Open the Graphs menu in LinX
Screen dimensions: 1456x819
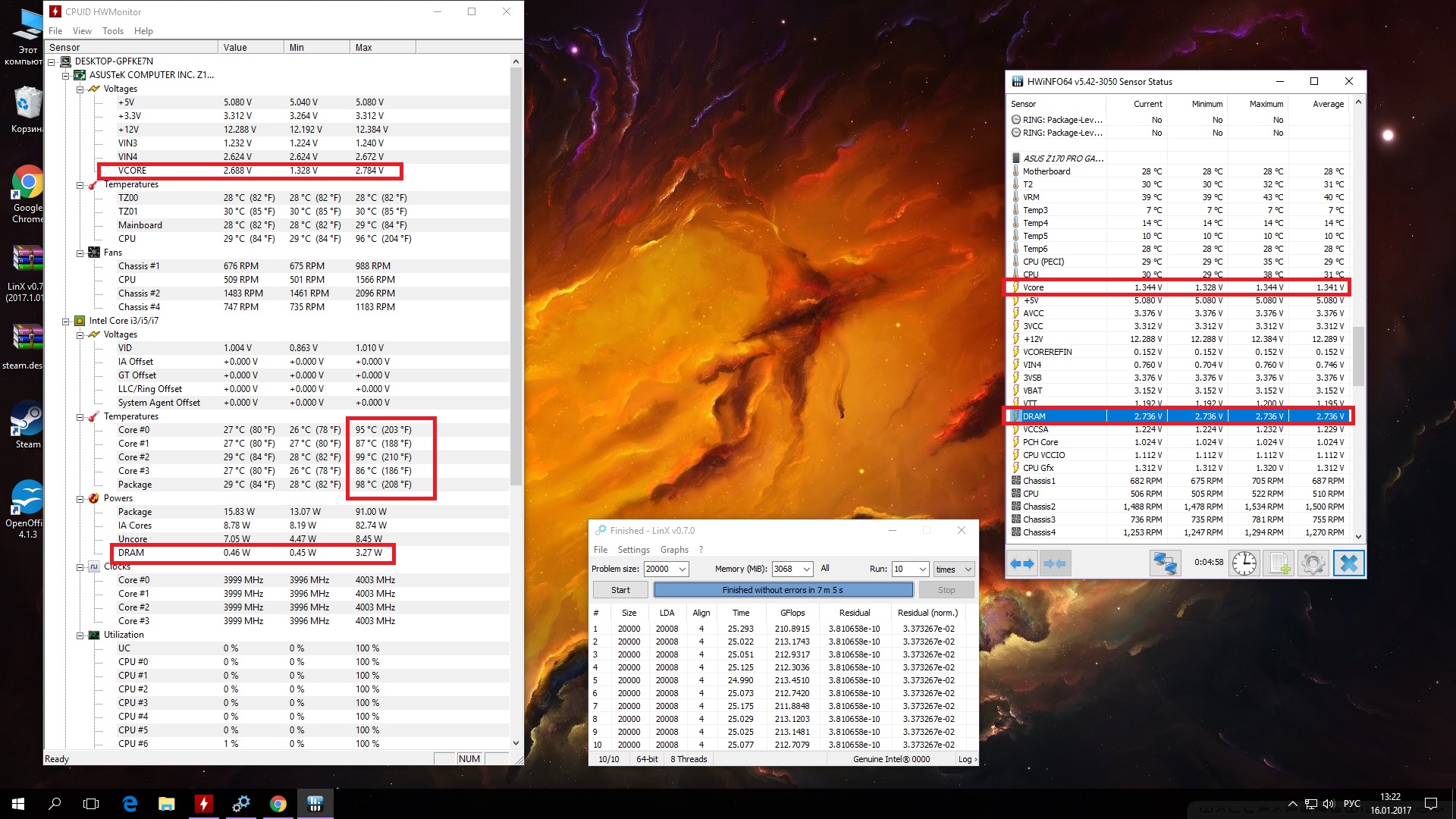coord(673,550)
